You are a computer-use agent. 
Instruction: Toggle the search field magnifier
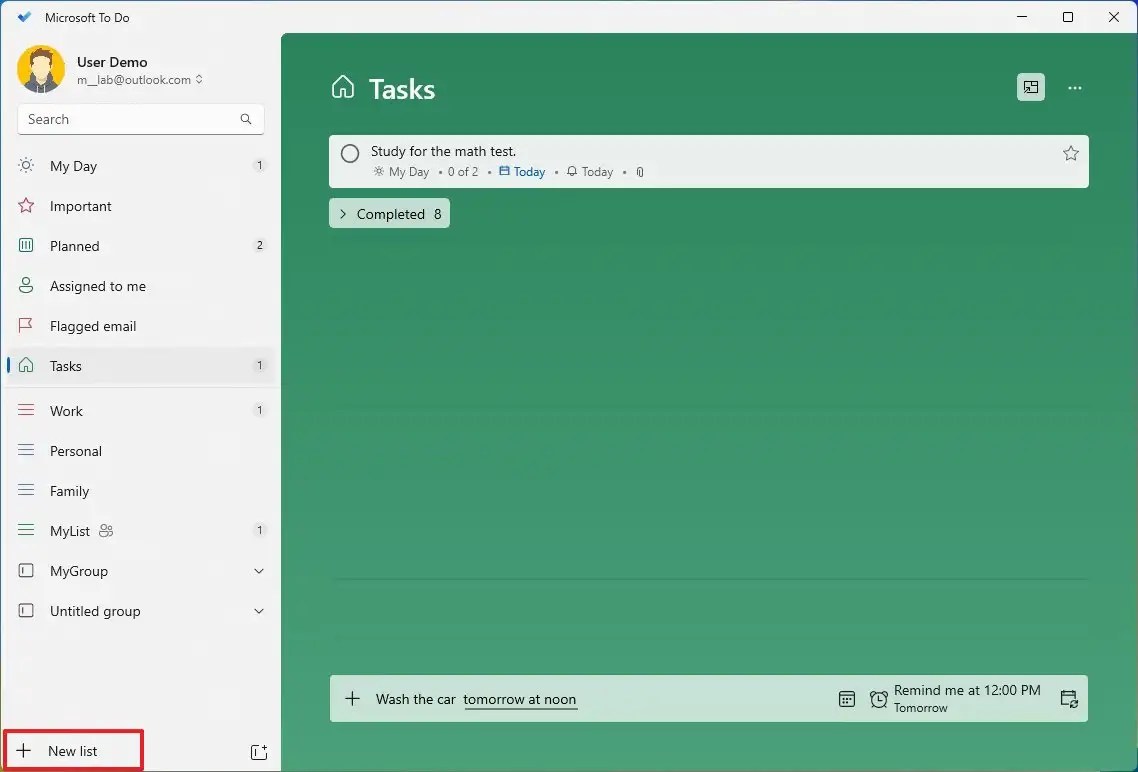pos(245,119)
